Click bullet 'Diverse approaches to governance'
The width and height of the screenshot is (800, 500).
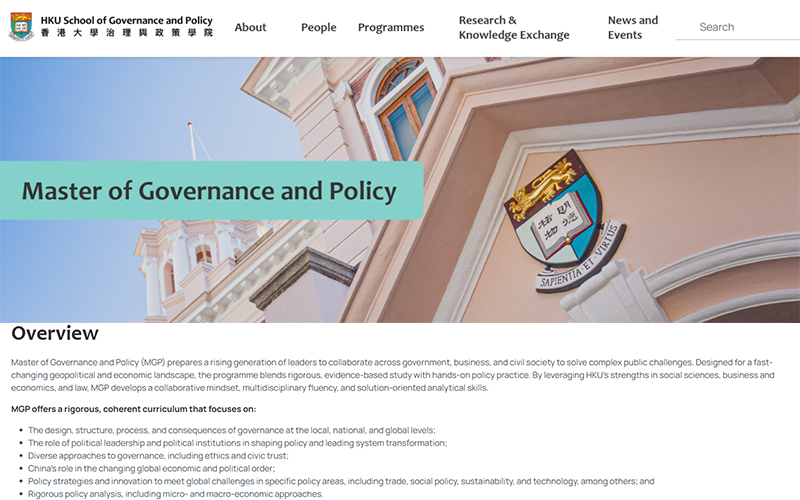[158, 456]
